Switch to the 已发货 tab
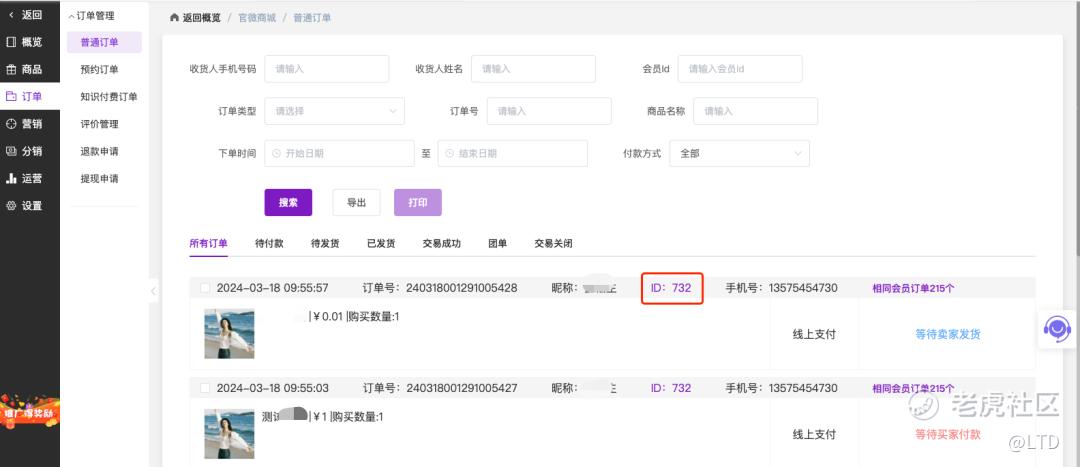The height and width of the screenshot is (467, 1080). pos(381,243)
